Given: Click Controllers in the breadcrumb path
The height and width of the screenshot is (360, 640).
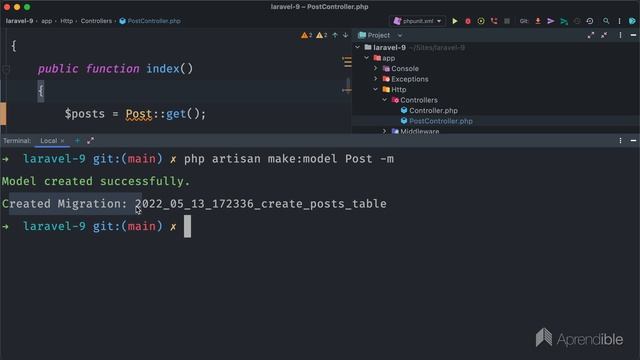Looking at the screenshot, I should pyautogui.click(x=96, y=21).
